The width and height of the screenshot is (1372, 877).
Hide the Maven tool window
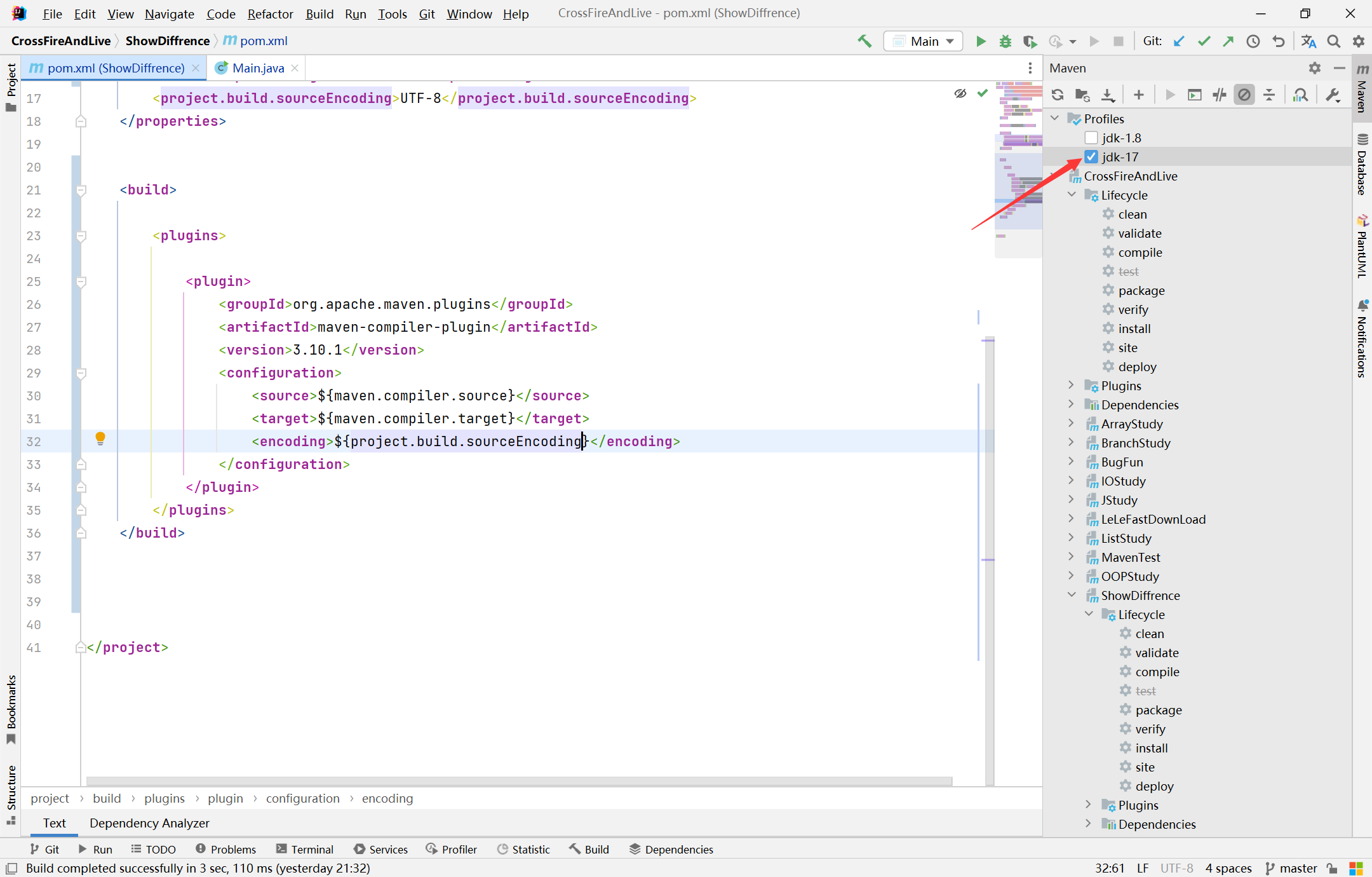click(x=1340, y=68)
